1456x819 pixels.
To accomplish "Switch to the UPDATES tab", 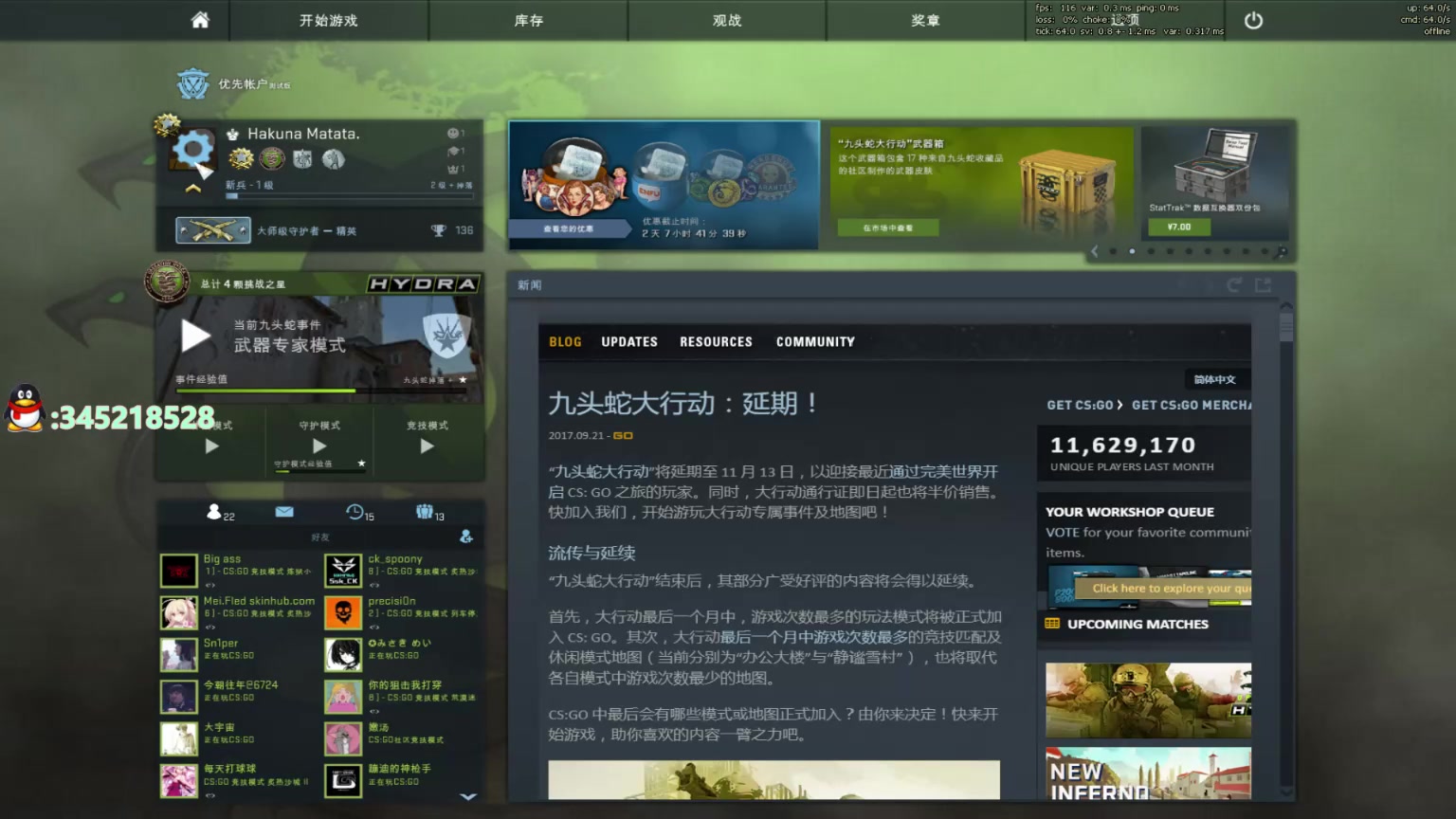I will 629,342.
